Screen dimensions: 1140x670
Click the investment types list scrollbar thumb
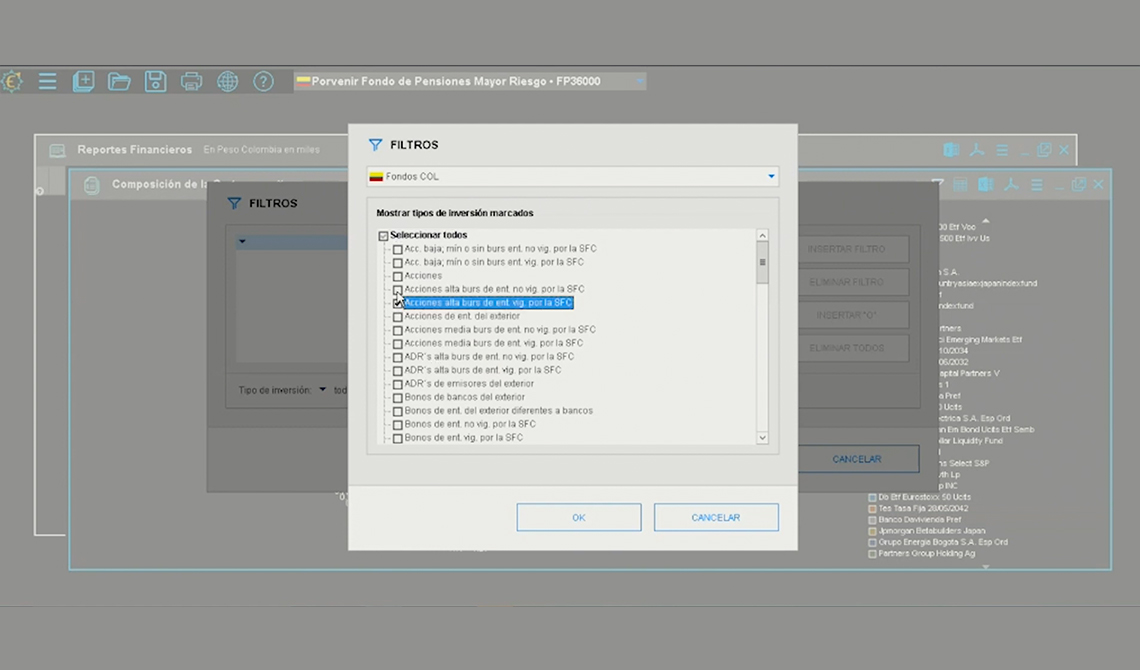point(763,262)
